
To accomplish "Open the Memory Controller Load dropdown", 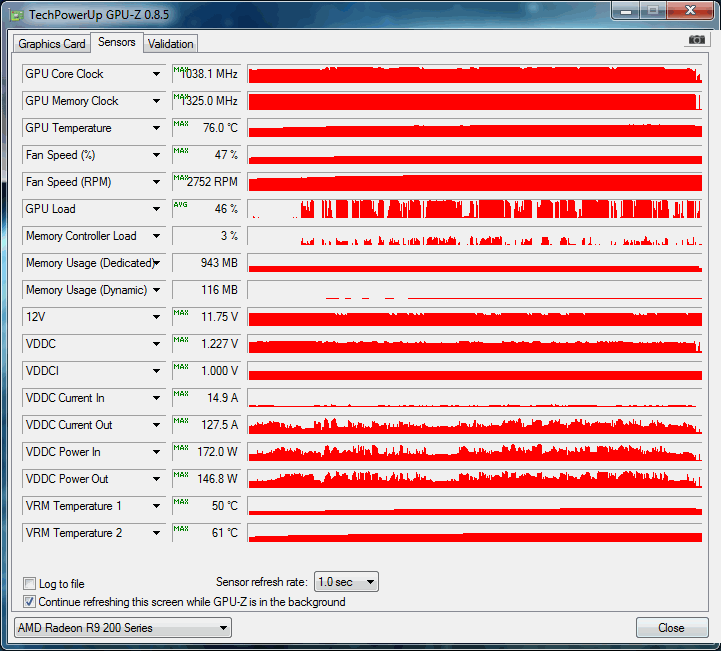I will (156, 236).
